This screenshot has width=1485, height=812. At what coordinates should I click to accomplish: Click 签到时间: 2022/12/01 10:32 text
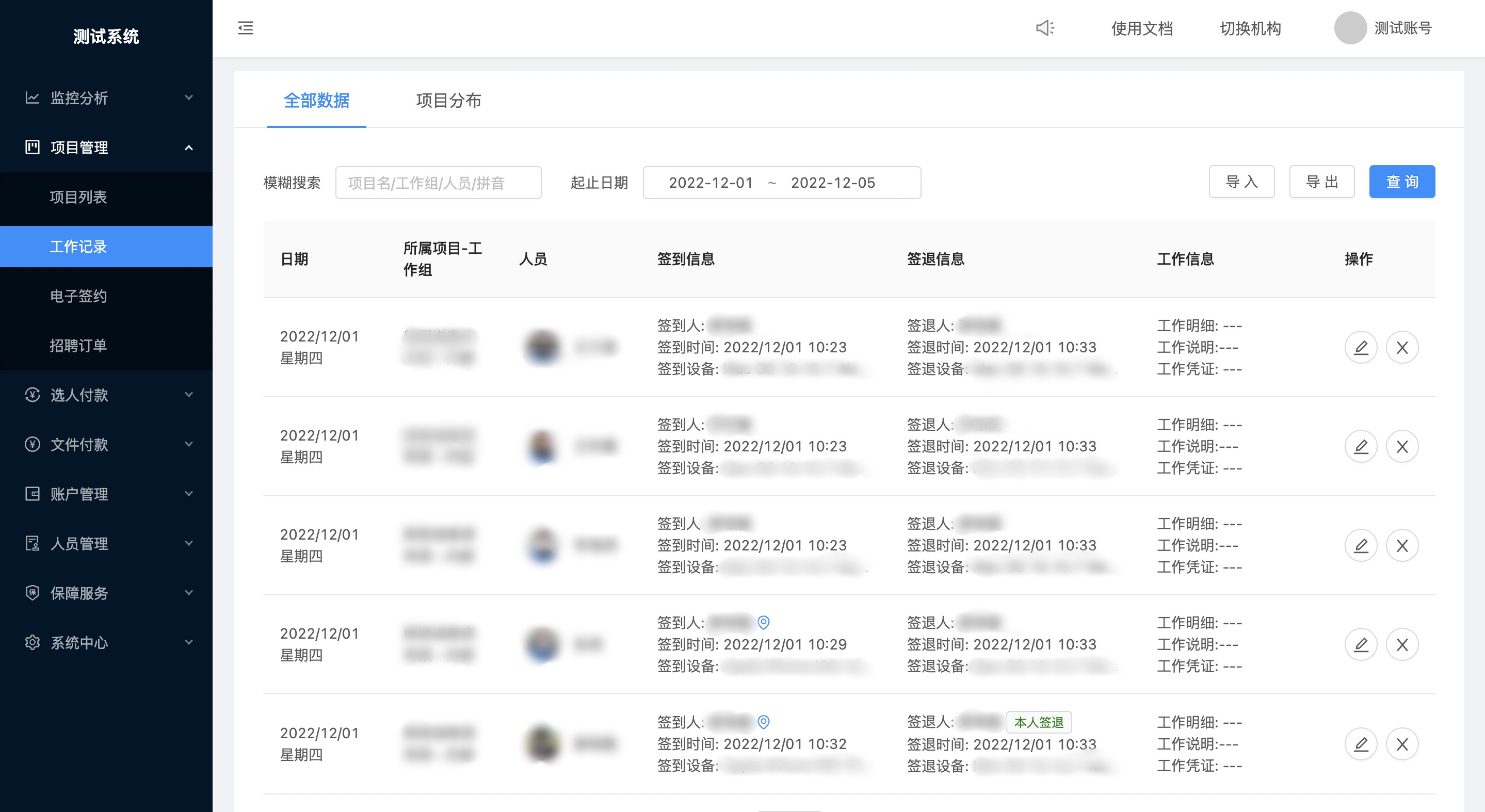[x=752, y=744]
